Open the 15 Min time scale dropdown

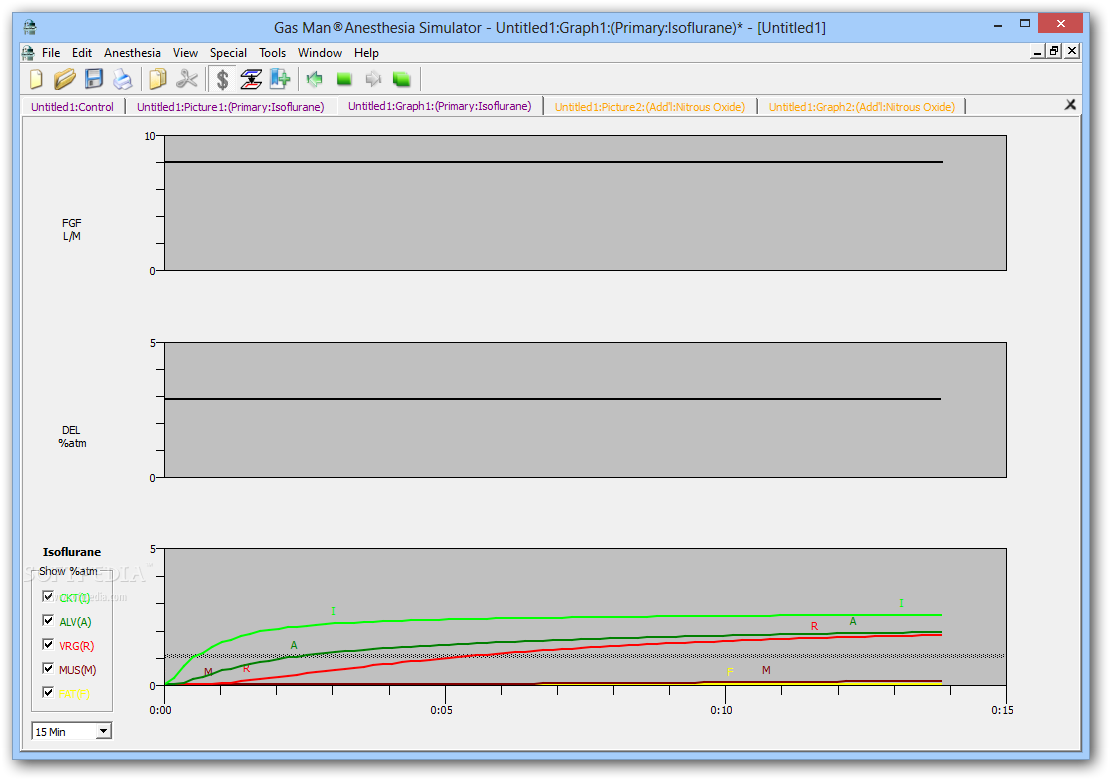pos(103,731)
